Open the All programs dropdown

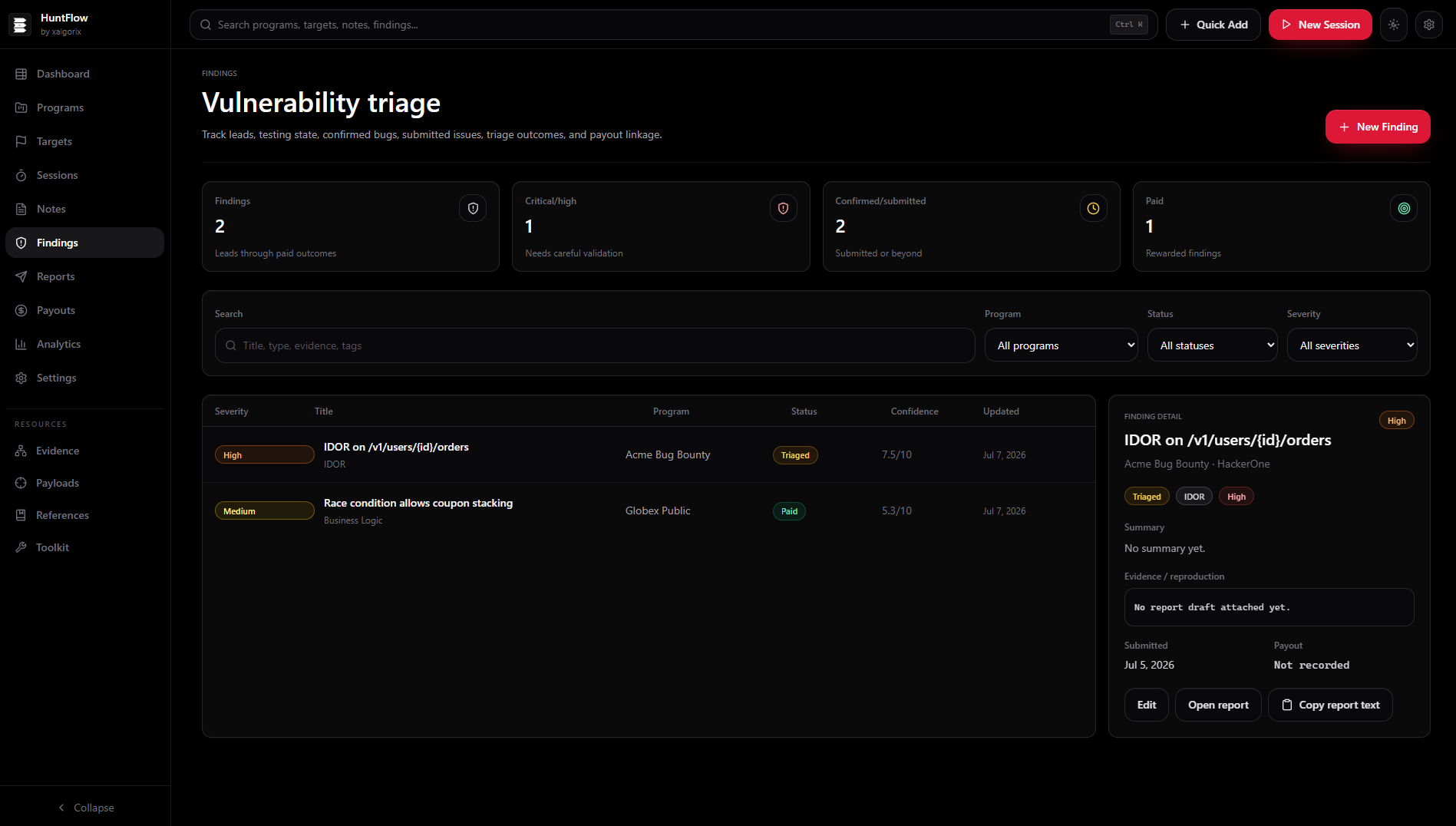(x=1061, y=345)
